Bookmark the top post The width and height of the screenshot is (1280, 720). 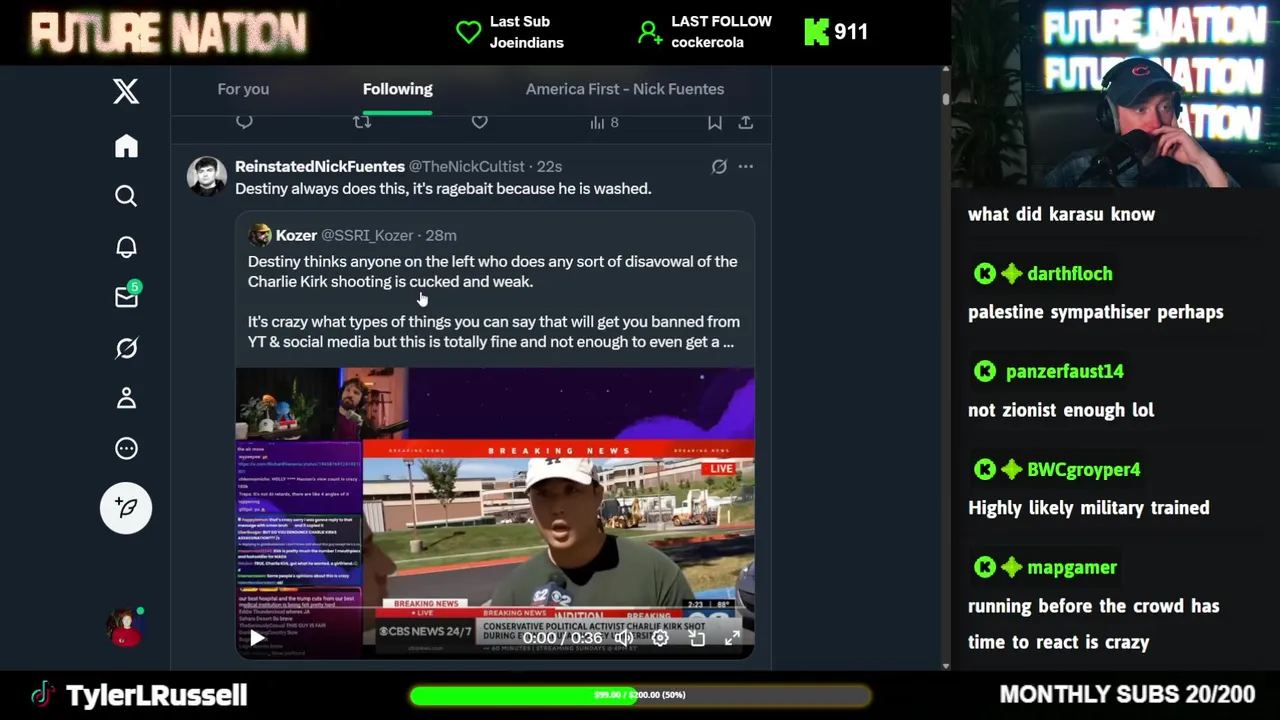(x=714, y=122)
